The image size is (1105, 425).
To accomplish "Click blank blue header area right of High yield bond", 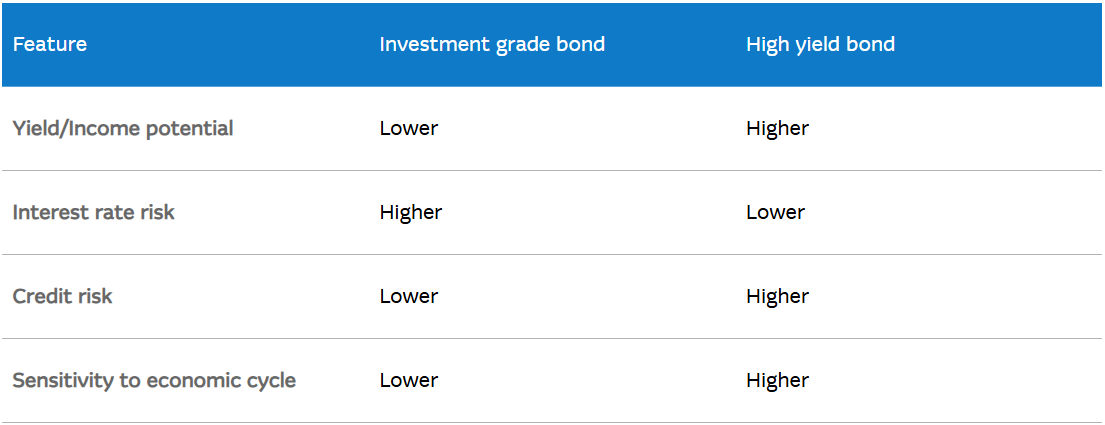I will (1000, 44).
